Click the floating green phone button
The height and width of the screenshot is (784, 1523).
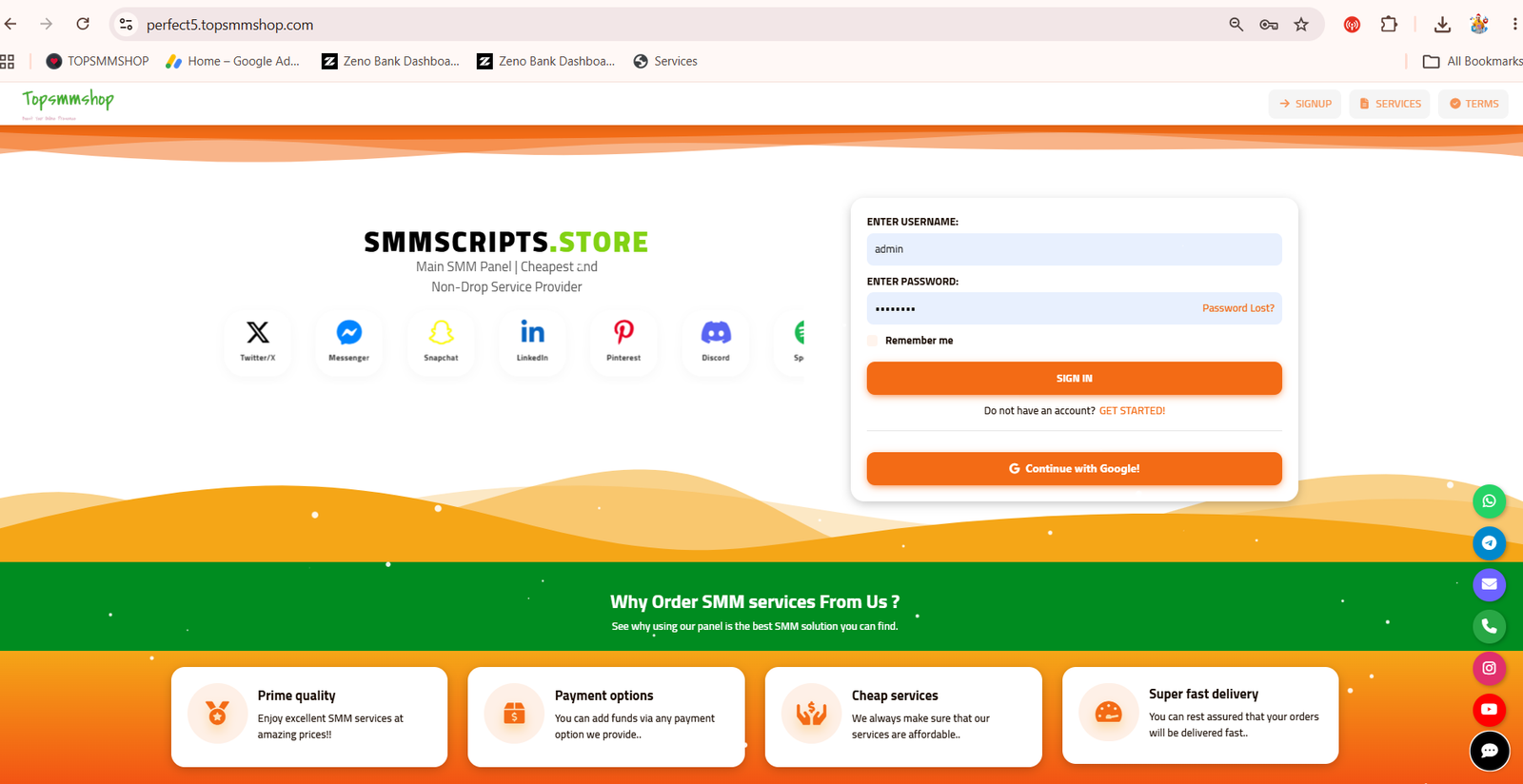coord(1489,626)
